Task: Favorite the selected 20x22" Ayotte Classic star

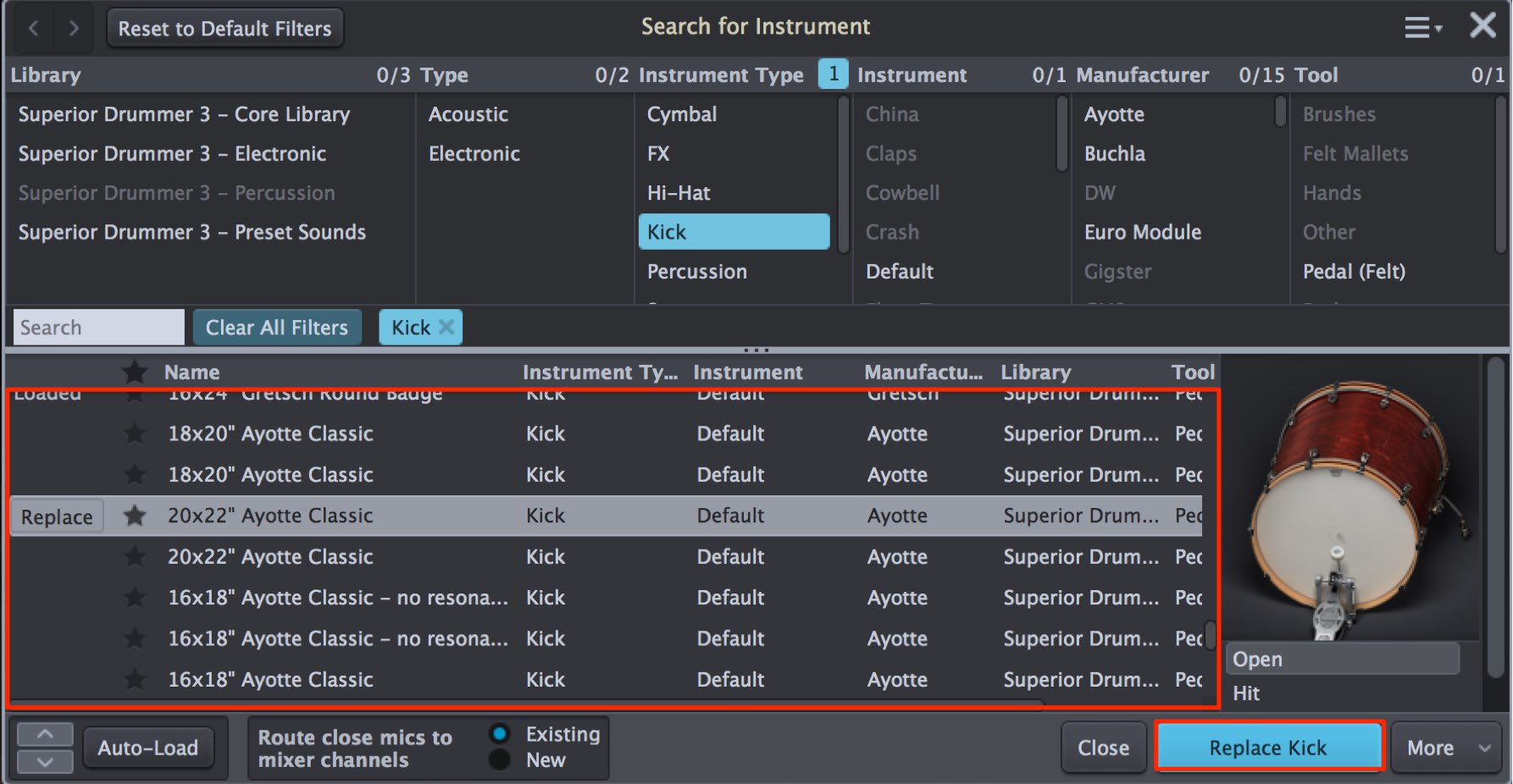Action: point(134,516)
